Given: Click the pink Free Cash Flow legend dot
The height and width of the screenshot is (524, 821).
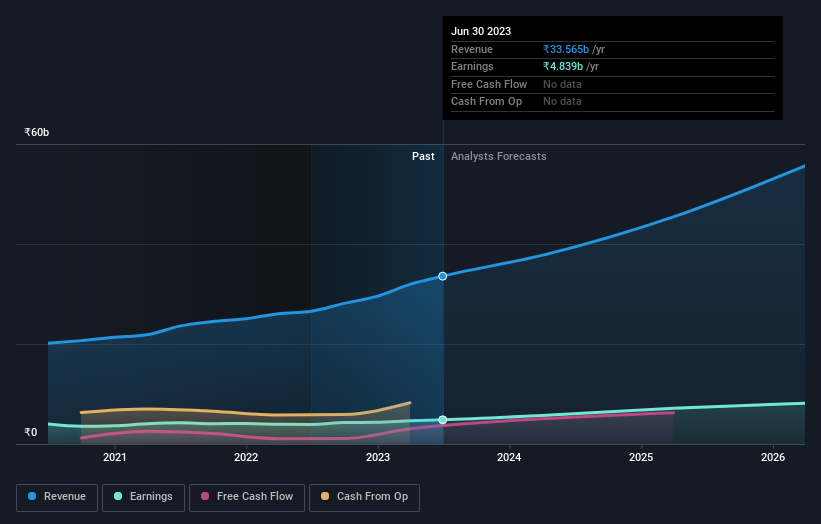Looking at the screenshot, I should [205, 496].
